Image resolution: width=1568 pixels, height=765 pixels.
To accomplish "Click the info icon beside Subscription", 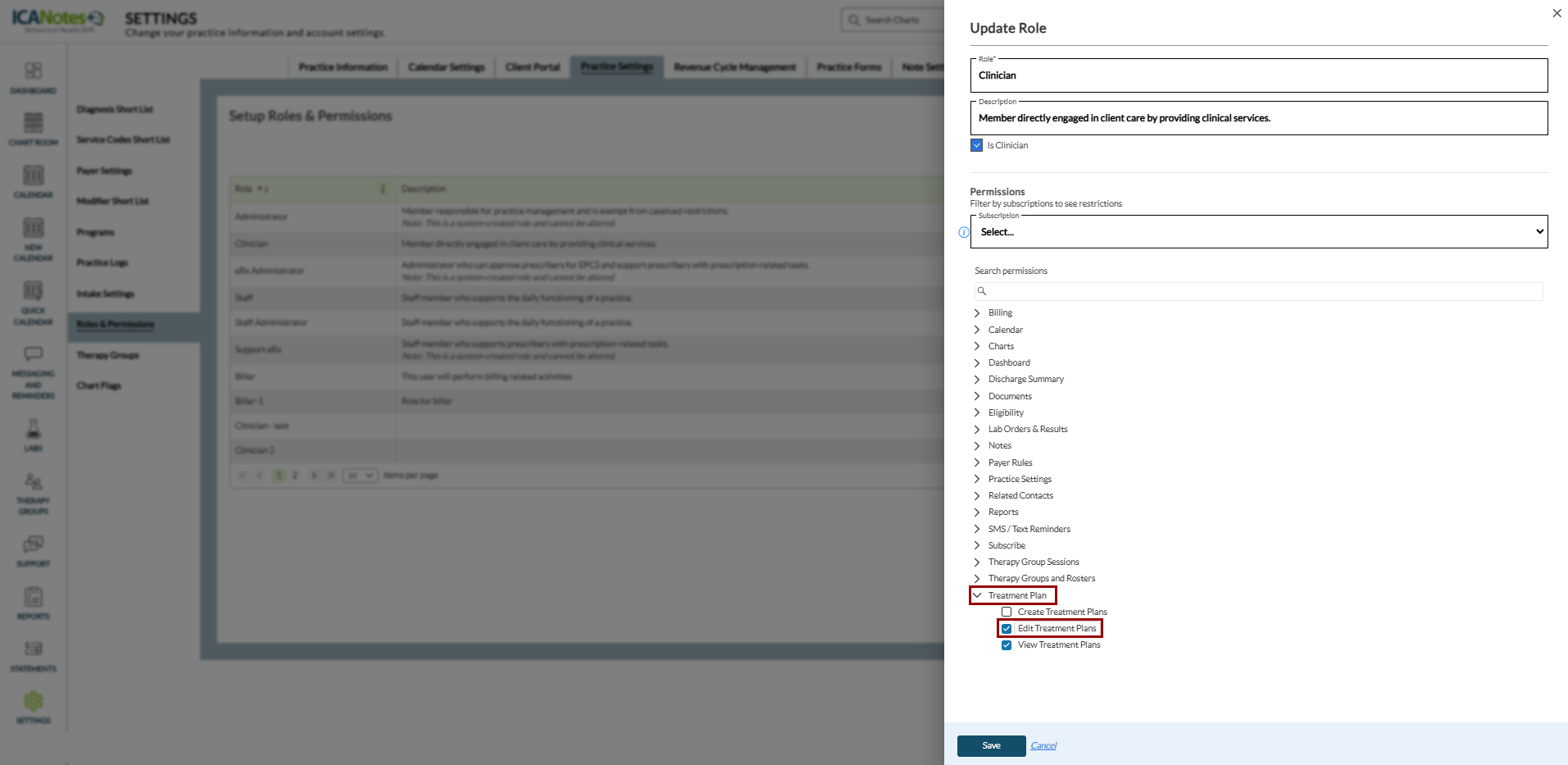I will pyautogui.click(x=964, y=233).
